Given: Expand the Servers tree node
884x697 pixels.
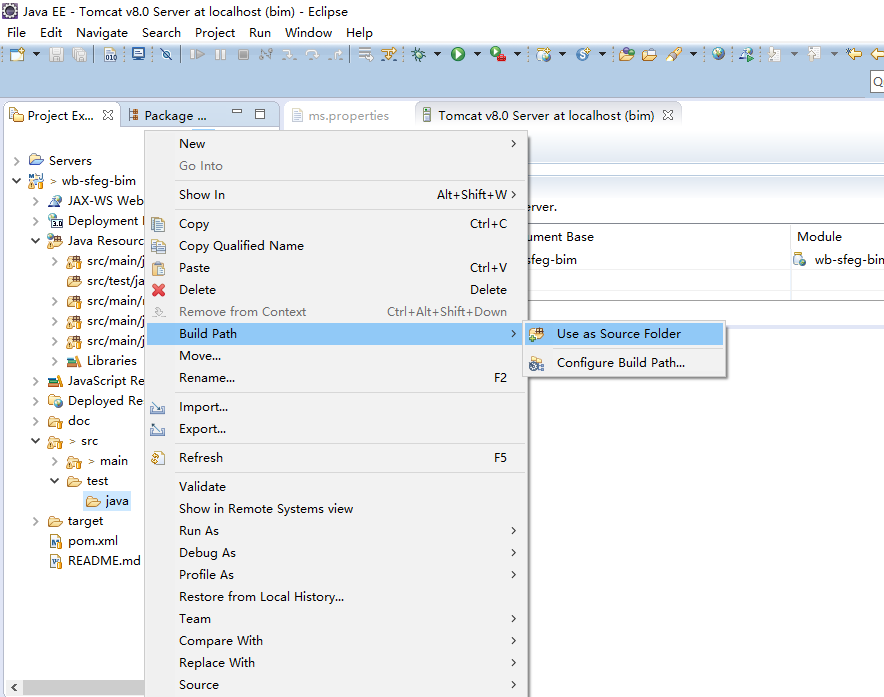Looking at the screenshot, I should (x=17, y=161).
